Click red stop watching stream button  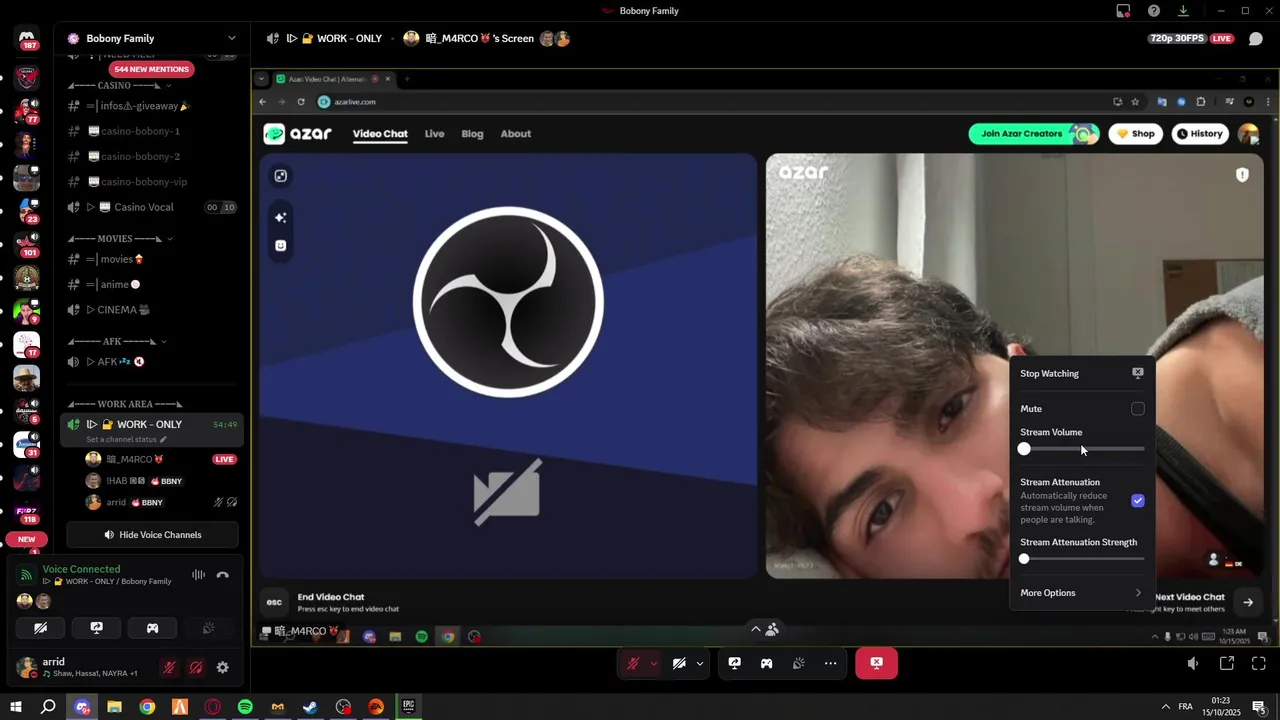point(876,663)
